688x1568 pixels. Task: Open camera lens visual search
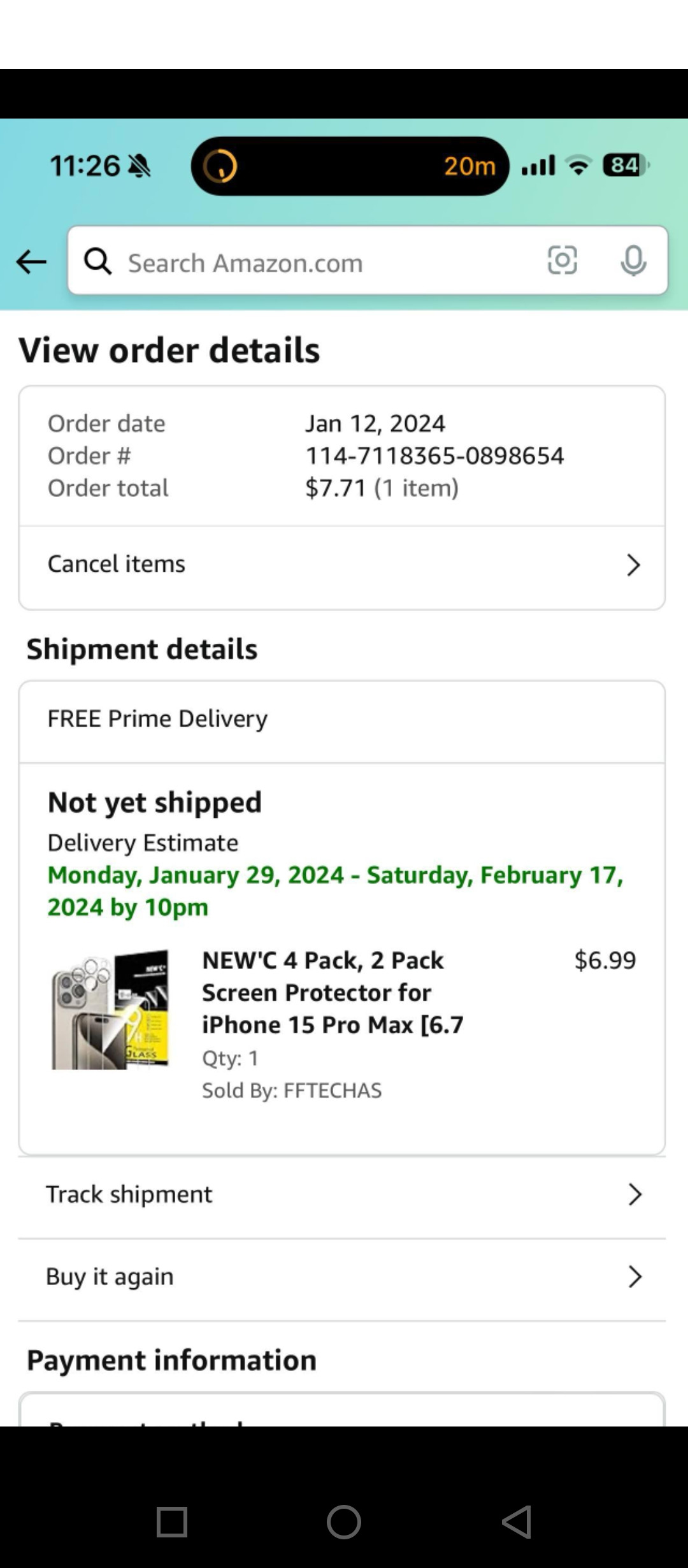(562, 261)
